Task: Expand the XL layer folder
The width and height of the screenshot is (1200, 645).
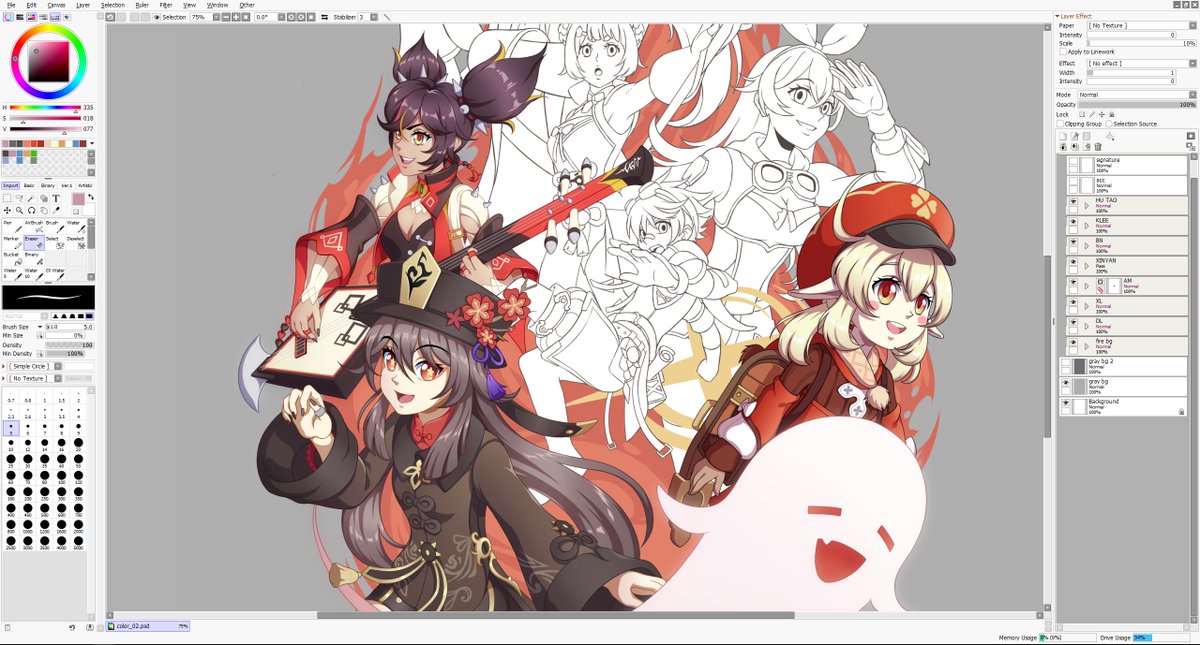Action: point(1086,304)
